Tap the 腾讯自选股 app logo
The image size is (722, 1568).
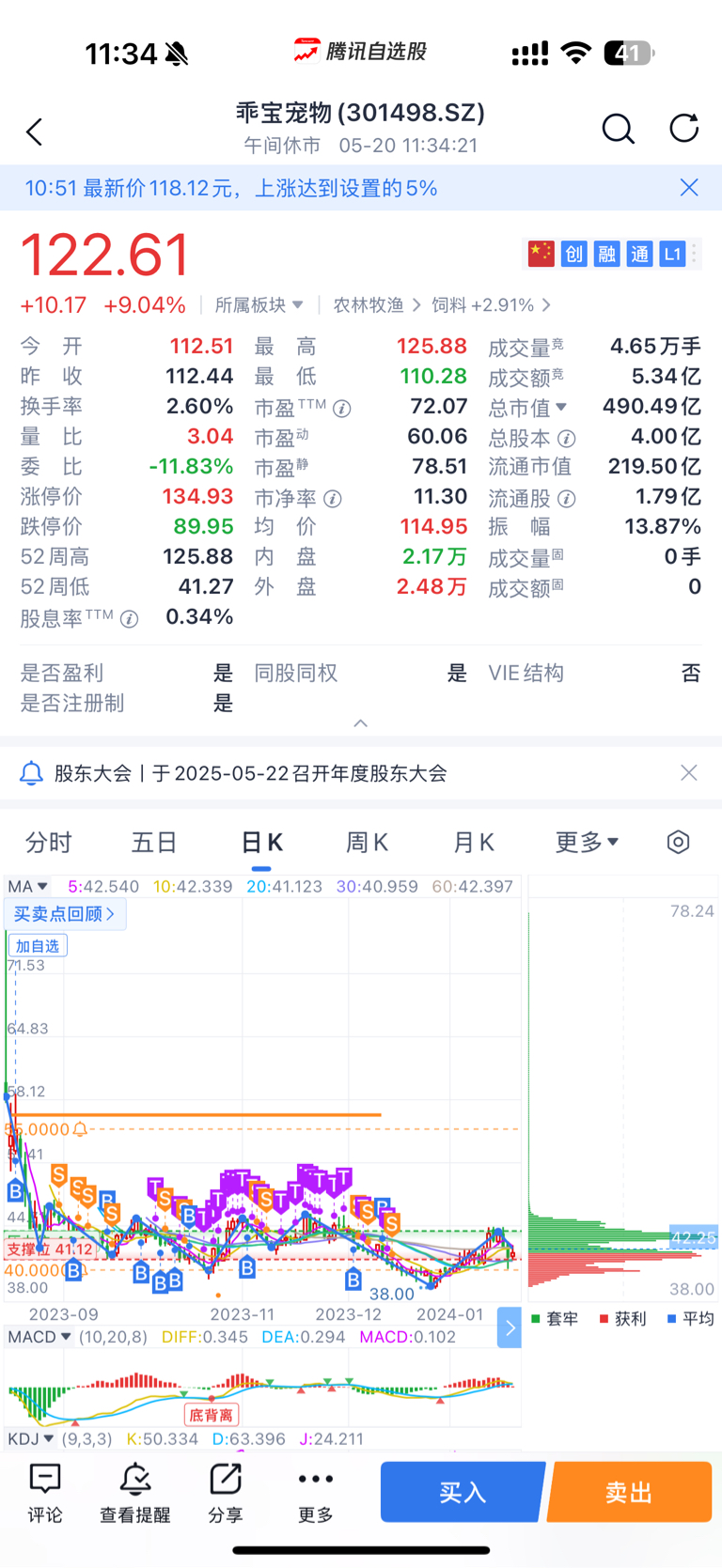coord(360,52)
